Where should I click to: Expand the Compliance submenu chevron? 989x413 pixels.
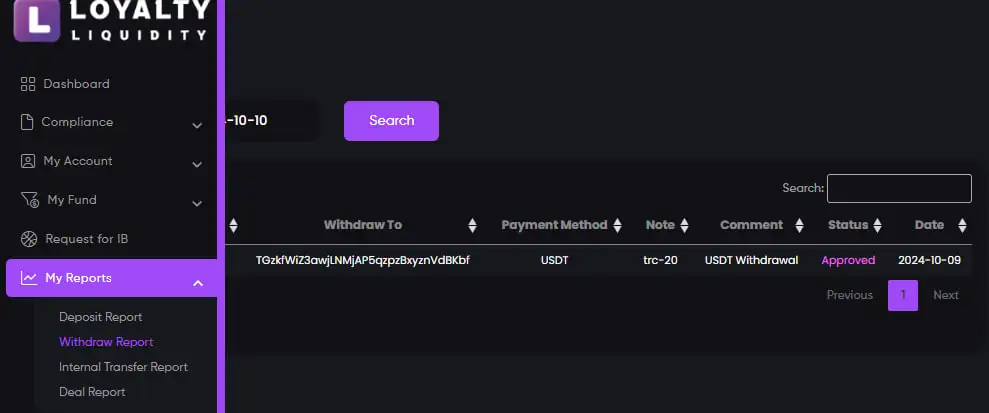197,125
